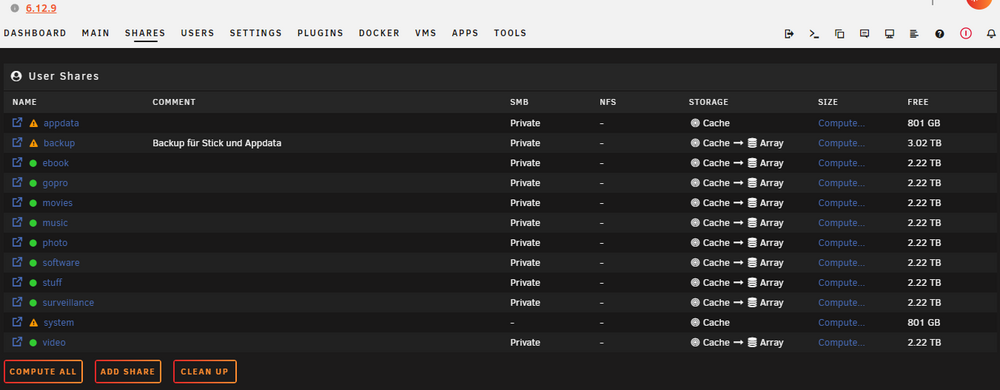Image resolution: width=1000 pixels, height=390 pixels.
Task: Browse the surveillance share via its open icon
Action: [x=18, y=302]
